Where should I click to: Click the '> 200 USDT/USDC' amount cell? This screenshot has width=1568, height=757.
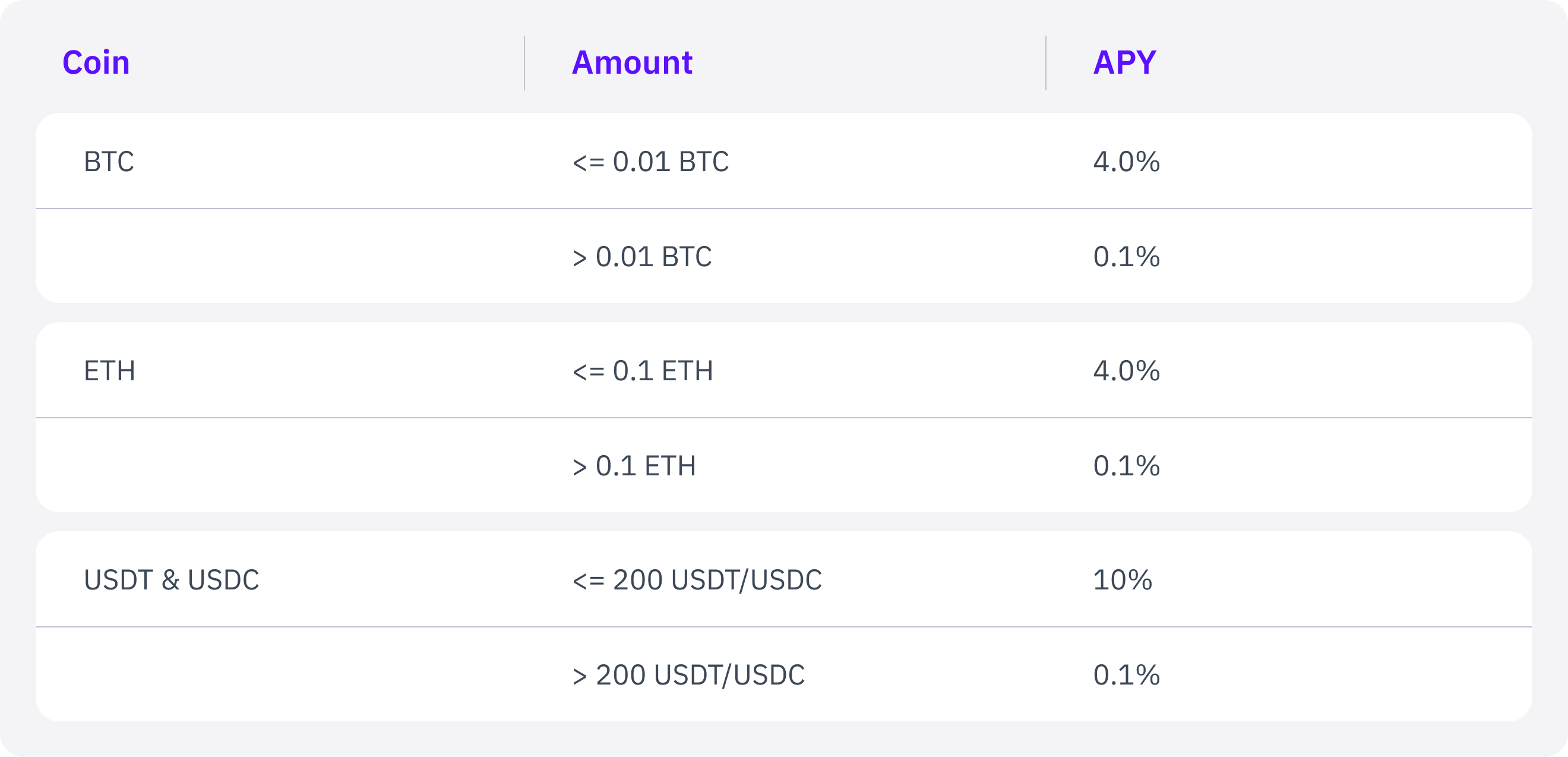(x=688, y=676)
